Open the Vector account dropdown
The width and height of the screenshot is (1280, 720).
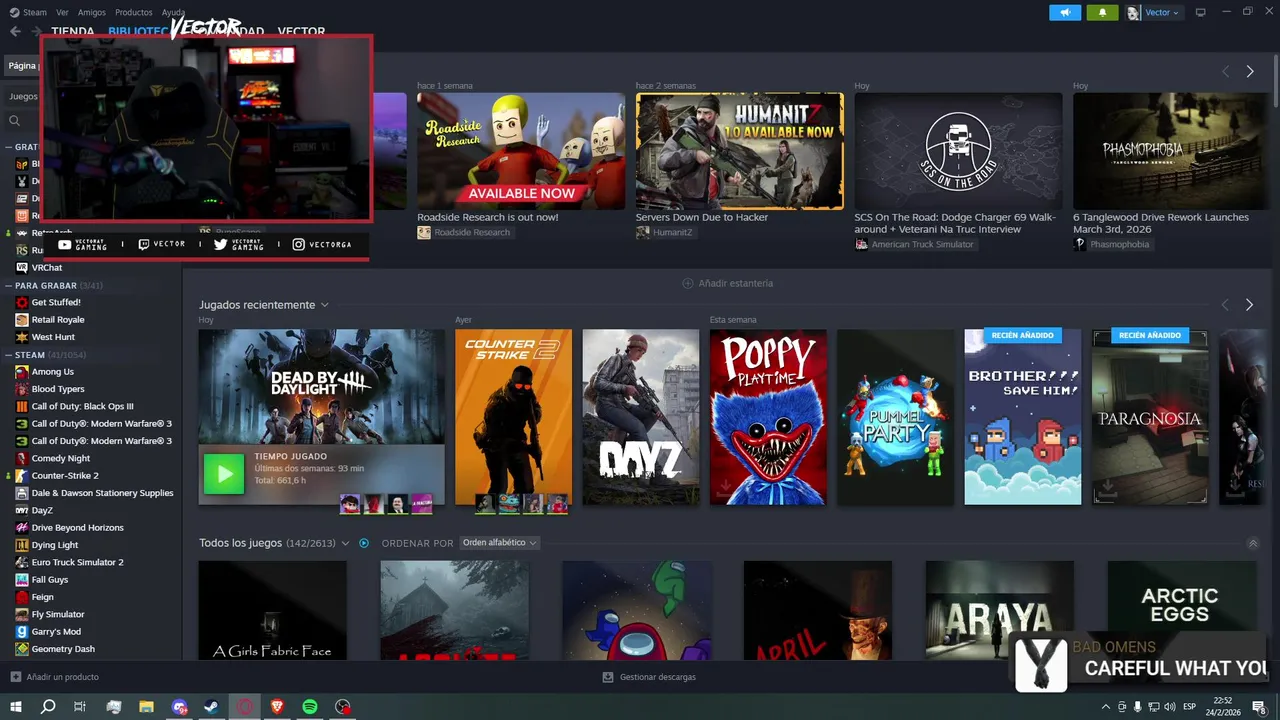click(x=1154, y=12)
